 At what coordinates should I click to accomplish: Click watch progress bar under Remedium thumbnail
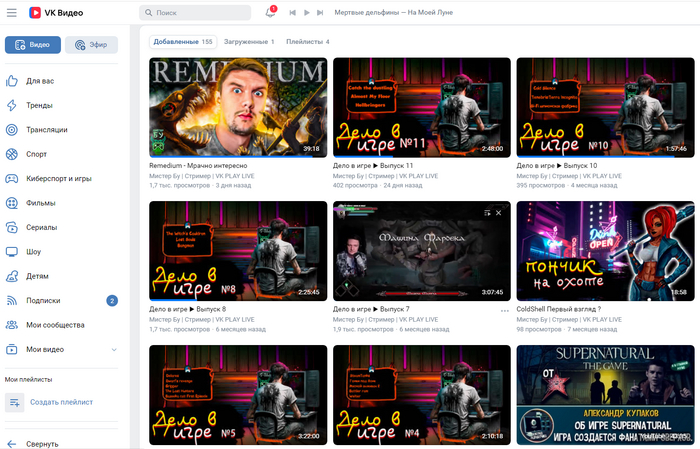coord(238,157)
